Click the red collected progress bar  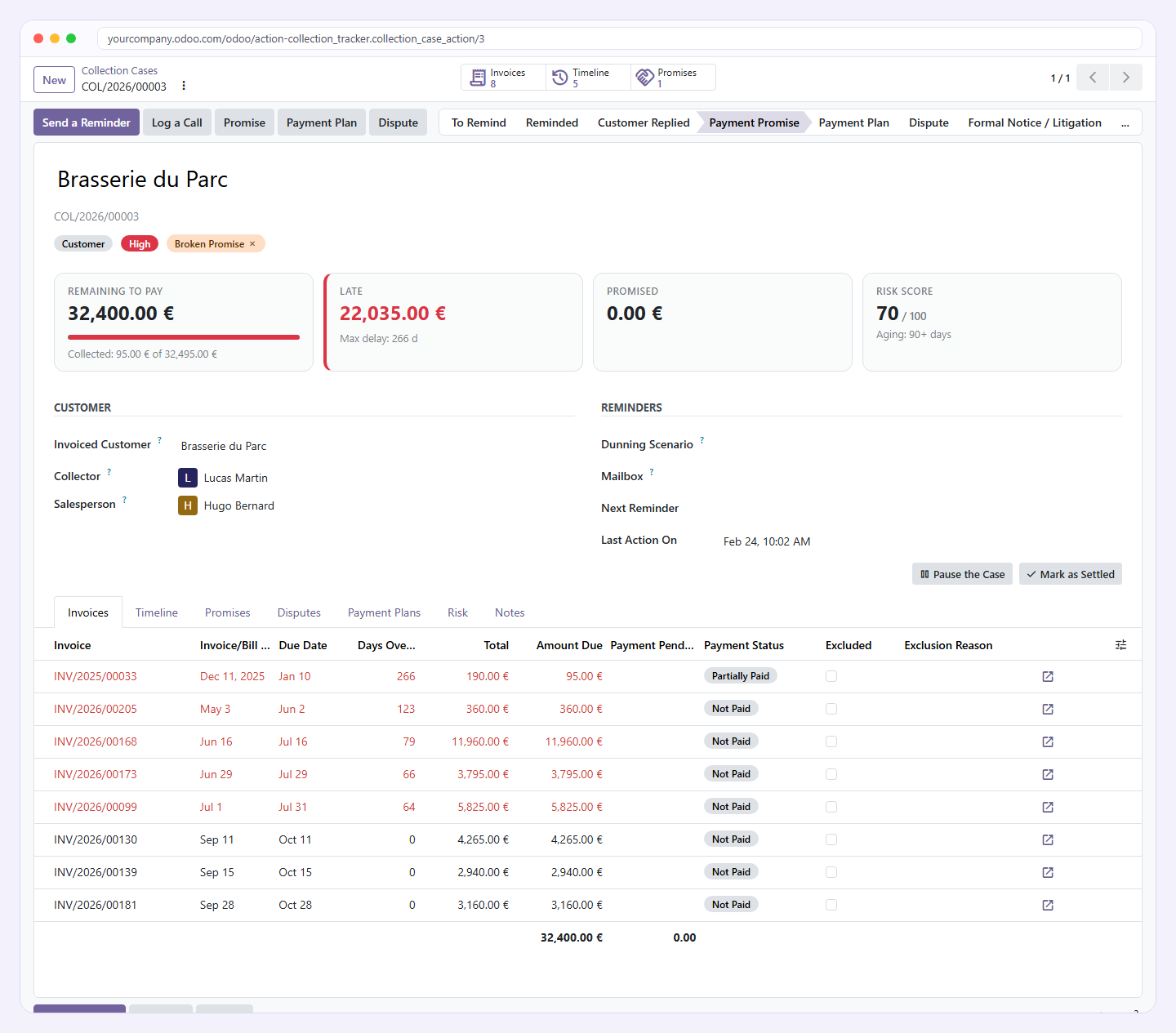184,337
